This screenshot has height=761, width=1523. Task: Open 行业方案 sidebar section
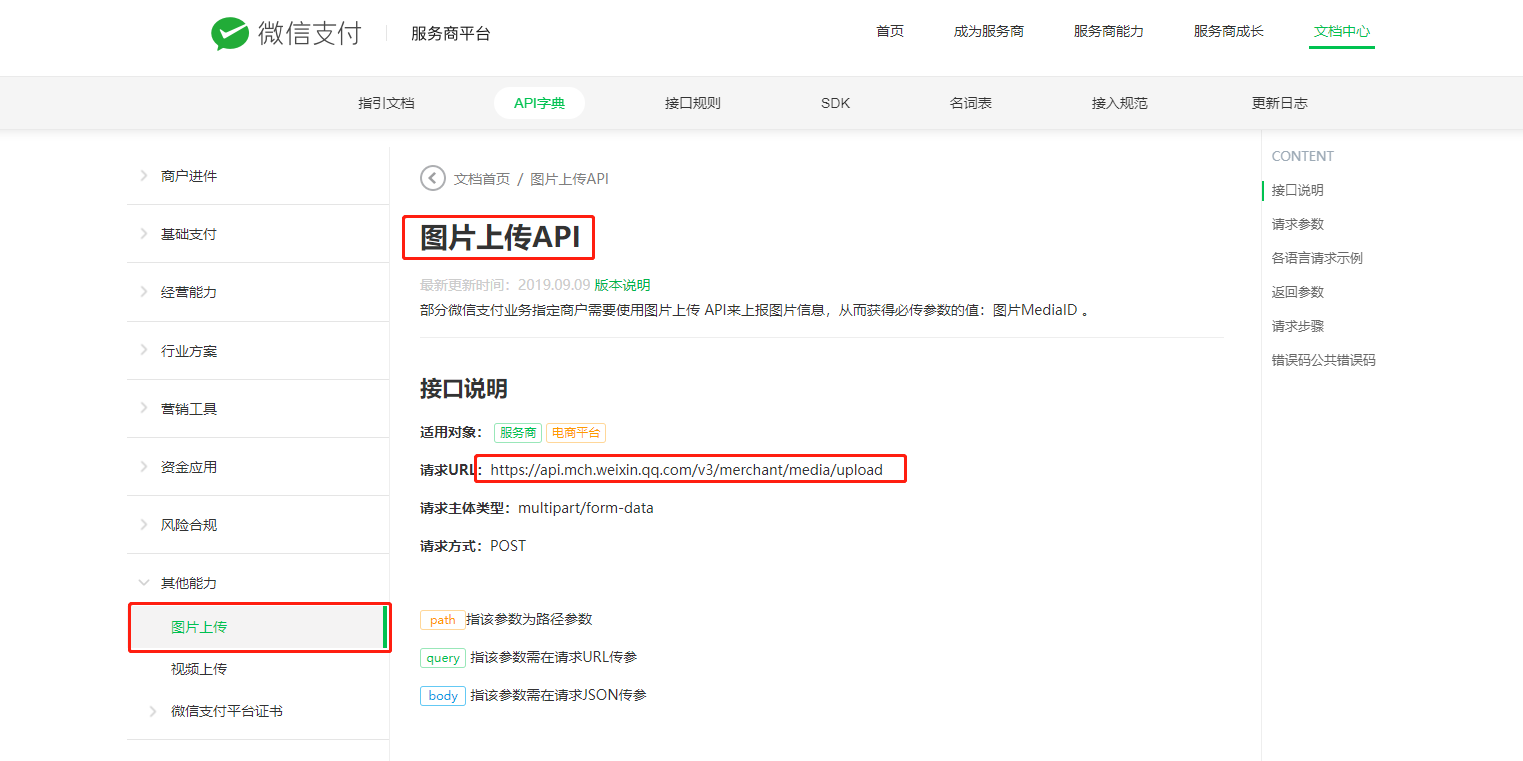click(189, 351)
